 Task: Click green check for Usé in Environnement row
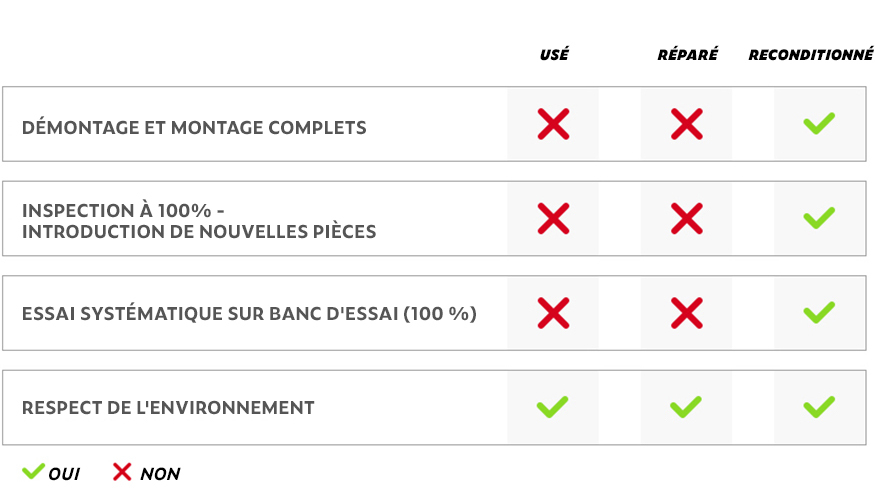coord(553,407)
